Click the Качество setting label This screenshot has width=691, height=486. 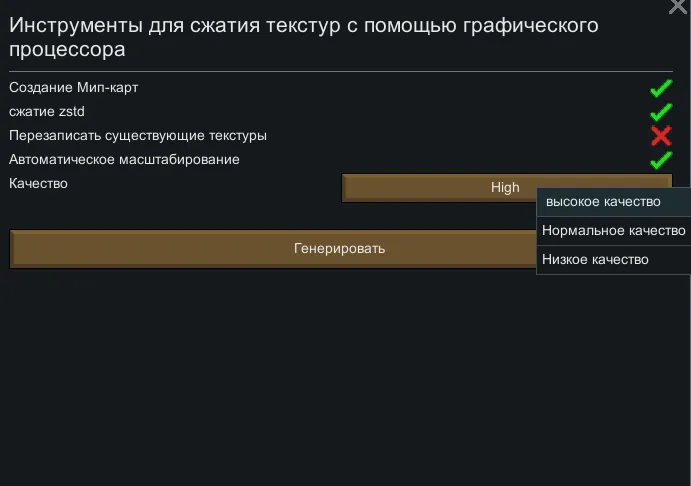pyautogui.click(x=38, y=184)
